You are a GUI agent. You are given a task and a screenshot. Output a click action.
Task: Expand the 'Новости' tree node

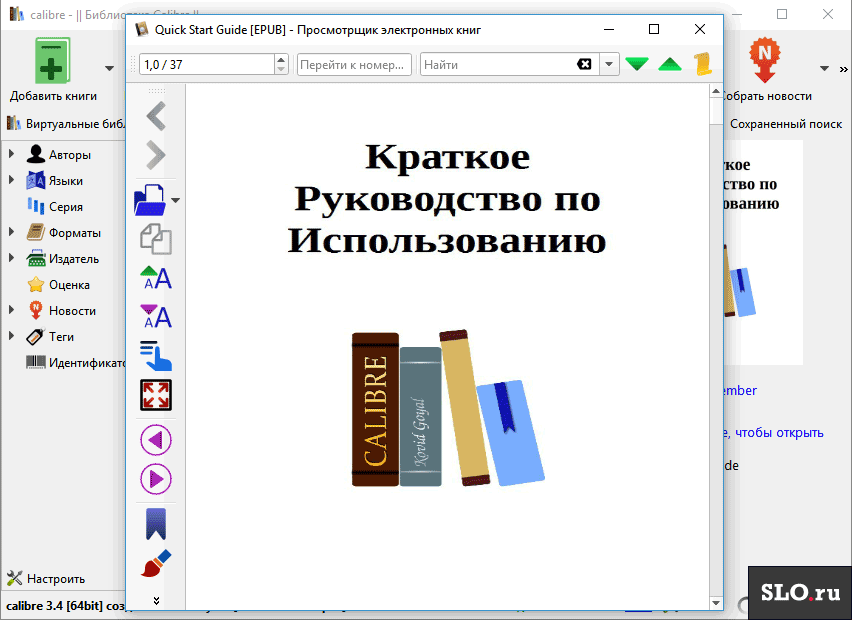tap(11, 310)
